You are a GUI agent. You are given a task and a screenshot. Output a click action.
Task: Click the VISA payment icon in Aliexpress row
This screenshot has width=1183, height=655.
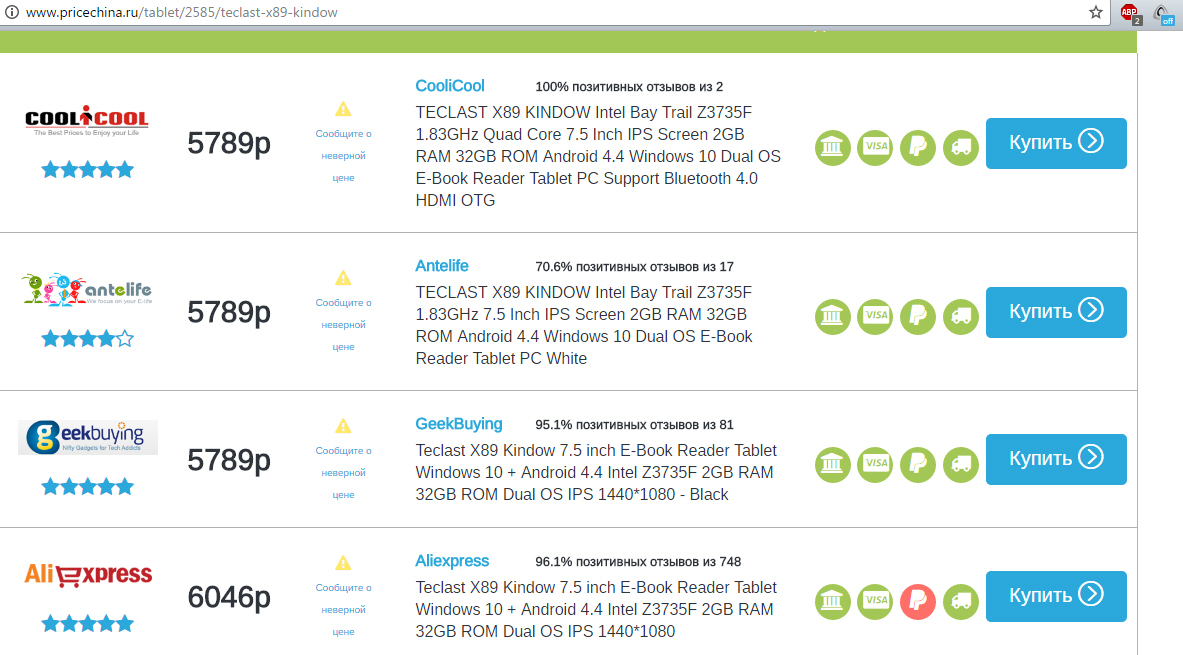tap(875, 601)
